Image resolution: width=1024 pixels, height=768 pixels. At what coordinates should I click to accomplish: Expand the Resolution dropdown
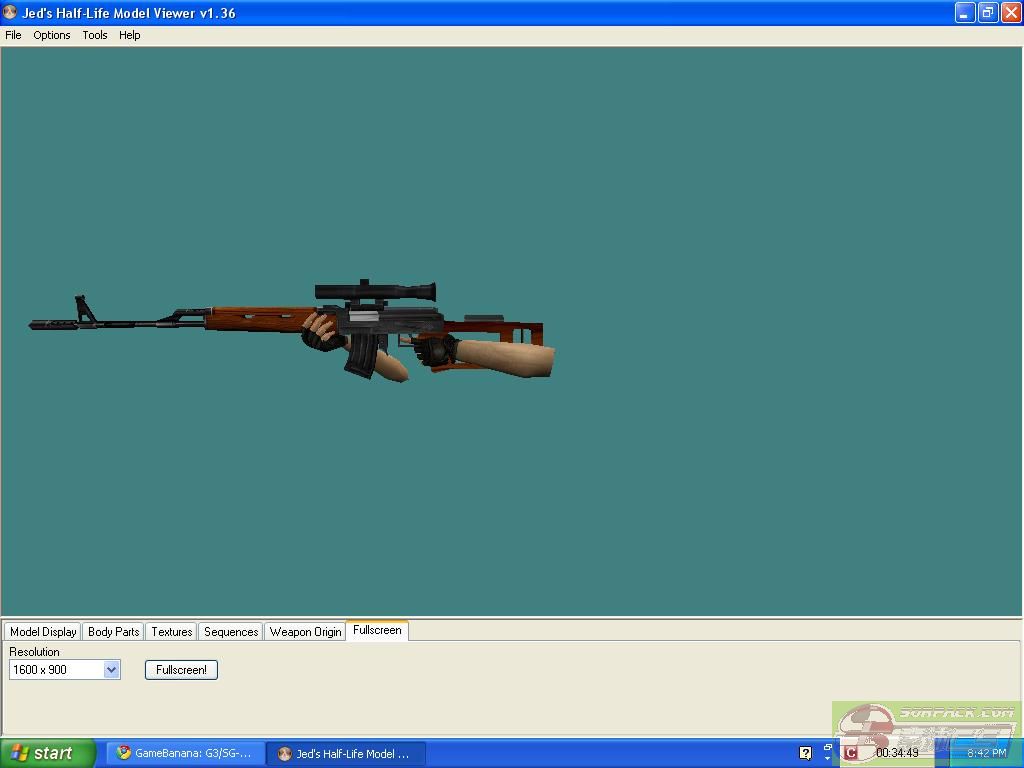(112, 669)
